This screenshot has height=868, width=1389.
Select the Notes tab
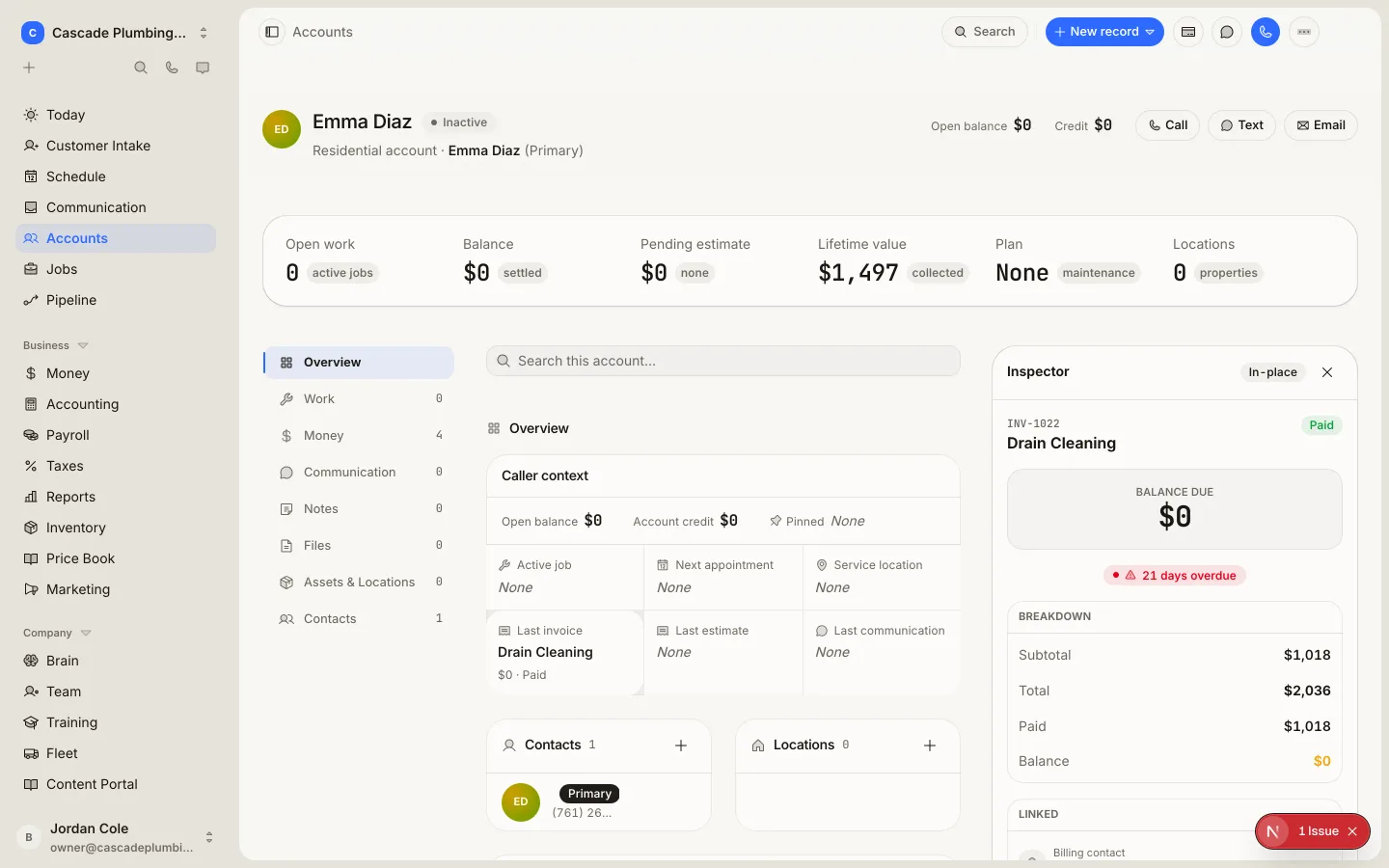pos(359,509)
